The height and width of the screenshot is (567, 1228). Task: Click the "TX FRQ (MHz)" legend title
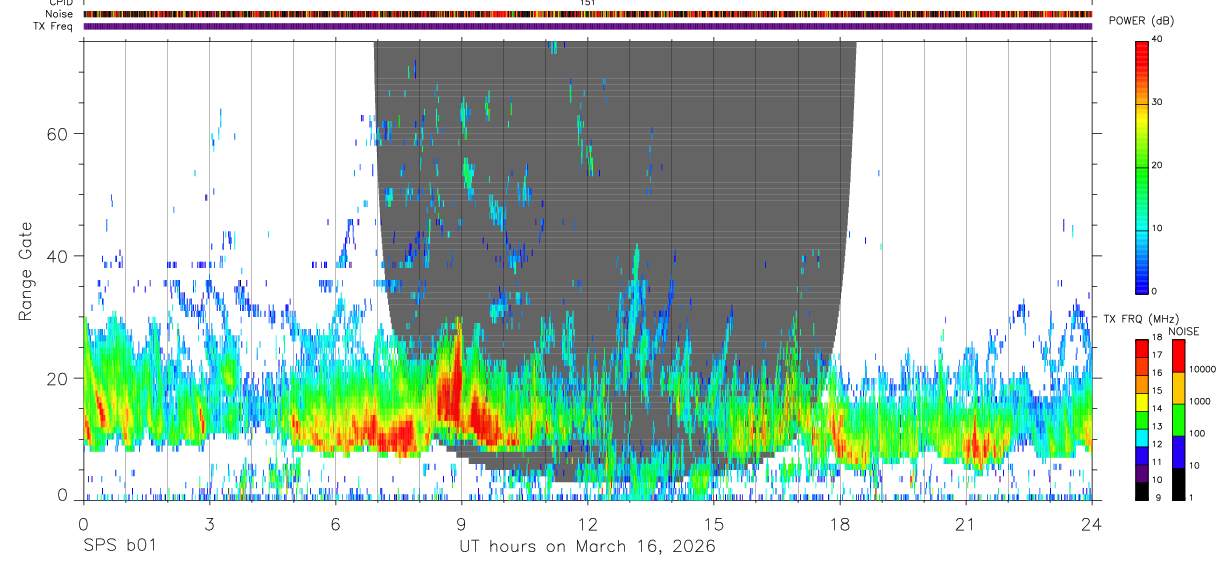1141,318
